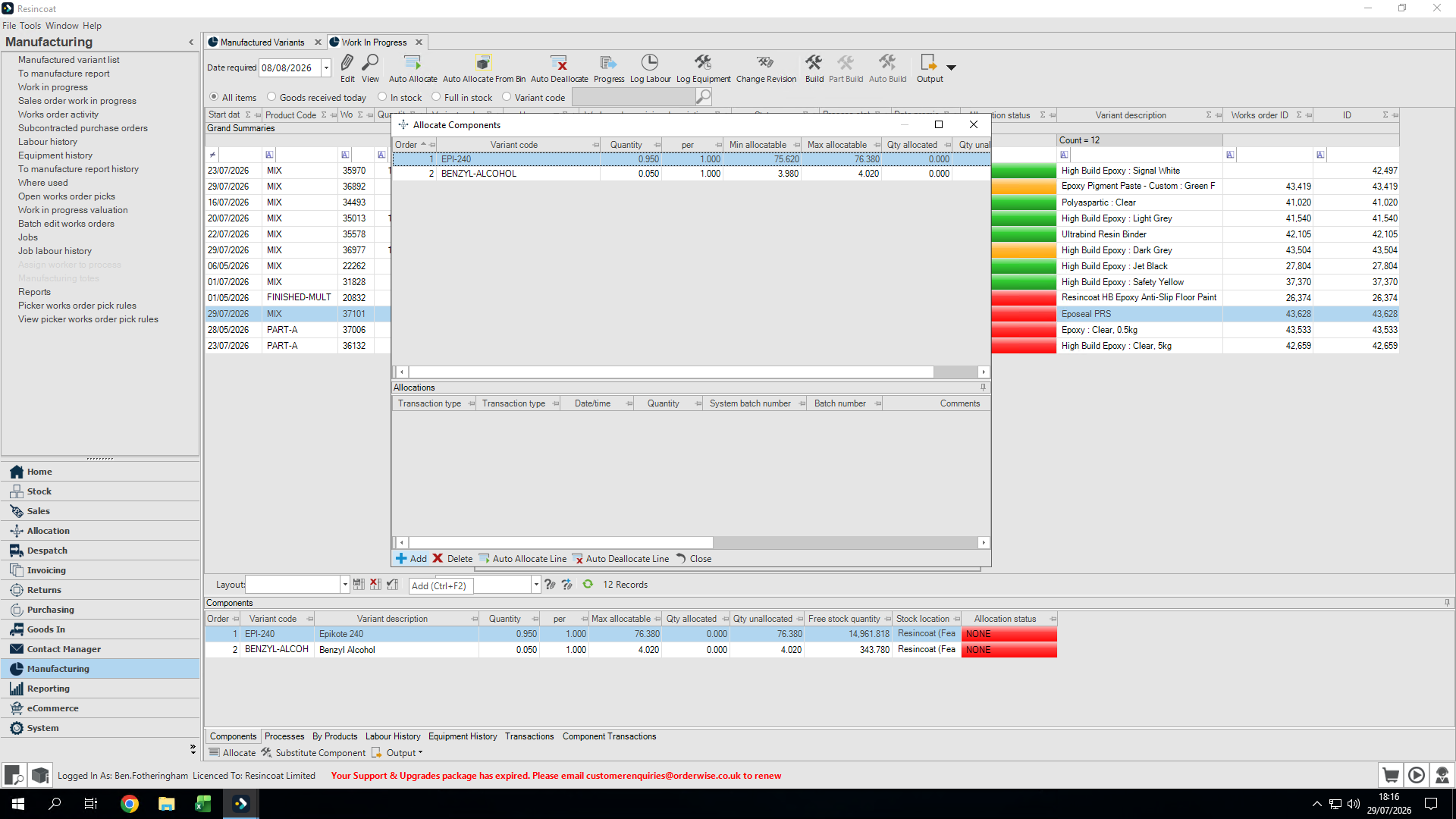Click Auto Deallocate Line button
Screen dimensions: 1456x819
620,559
